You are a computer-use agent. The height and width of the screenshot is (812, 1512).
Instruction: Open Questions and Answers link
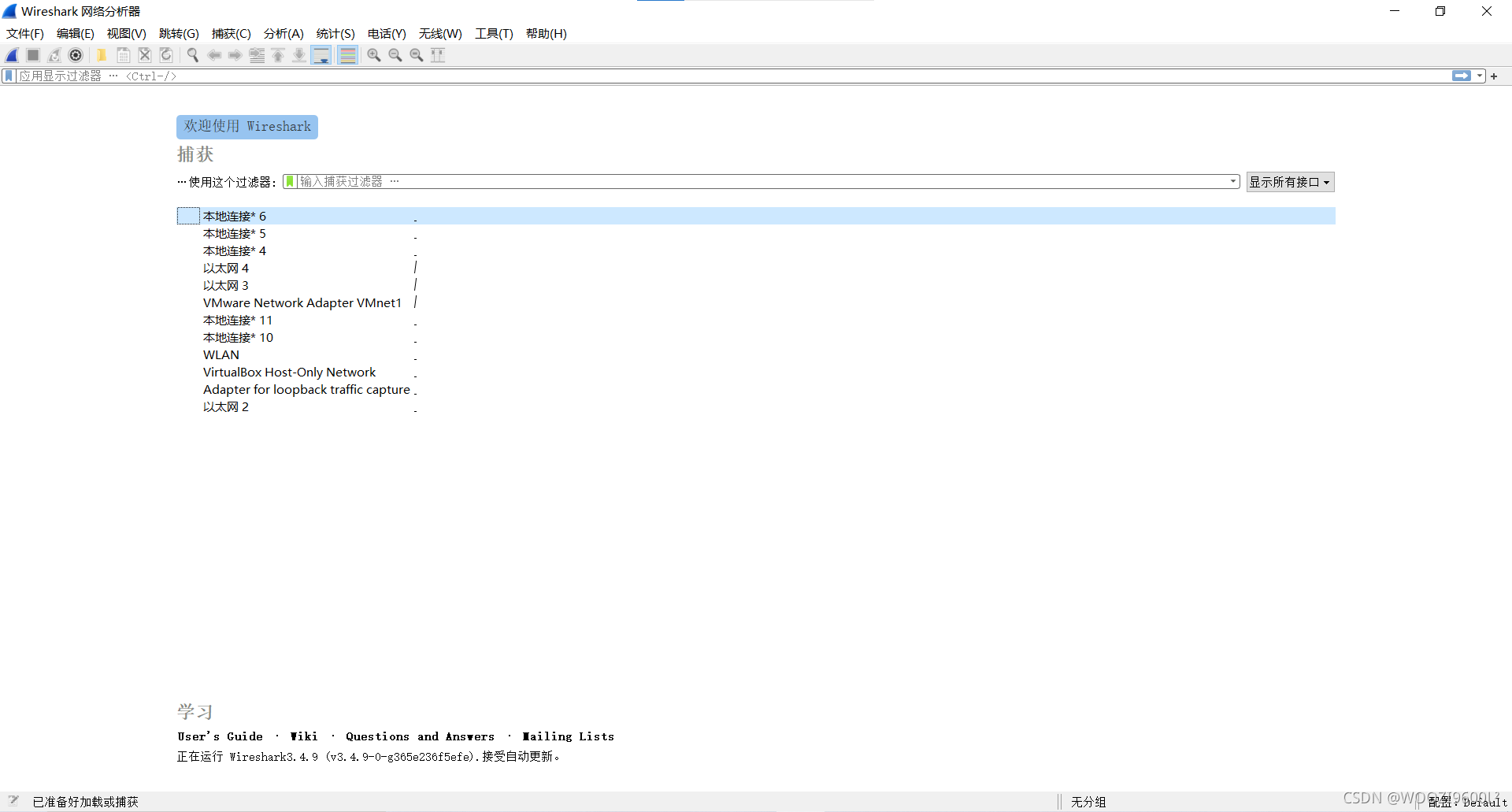pos(421,736)
